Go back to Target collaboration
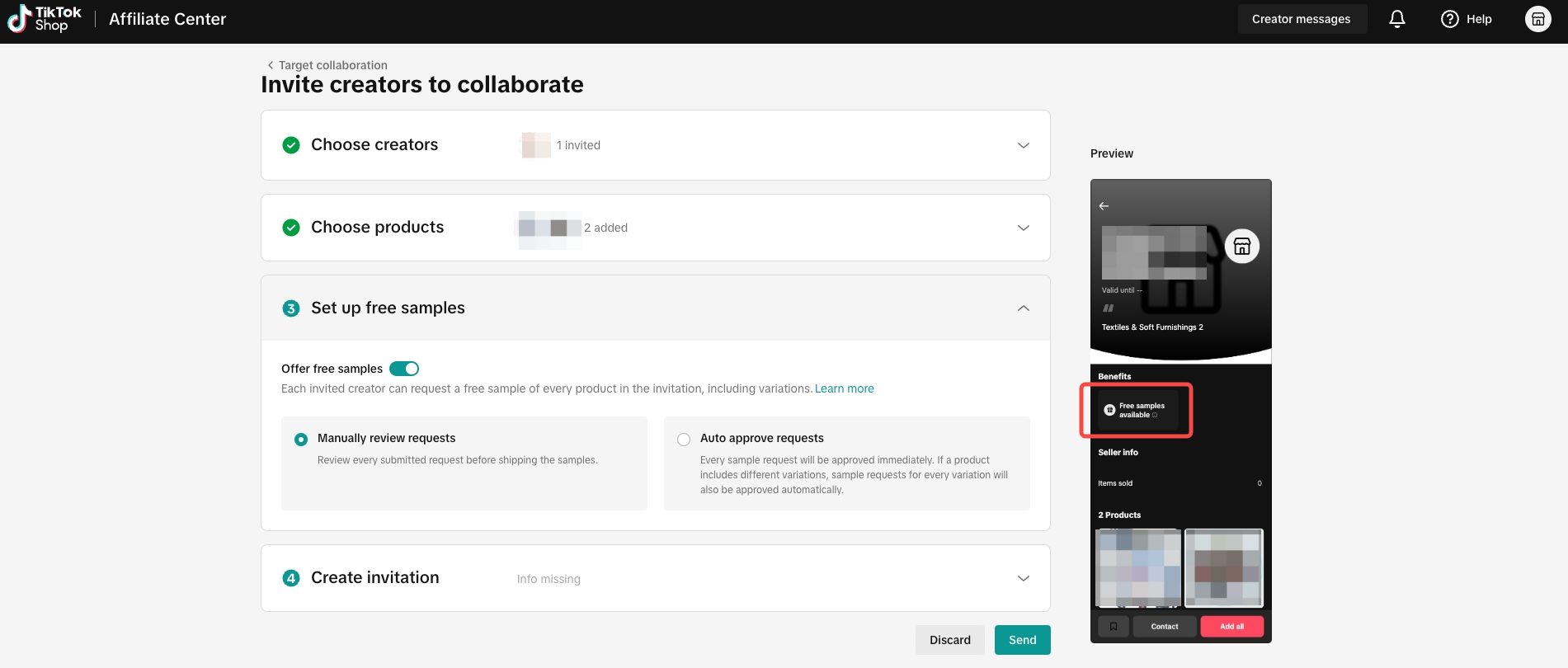 (327, 65)
